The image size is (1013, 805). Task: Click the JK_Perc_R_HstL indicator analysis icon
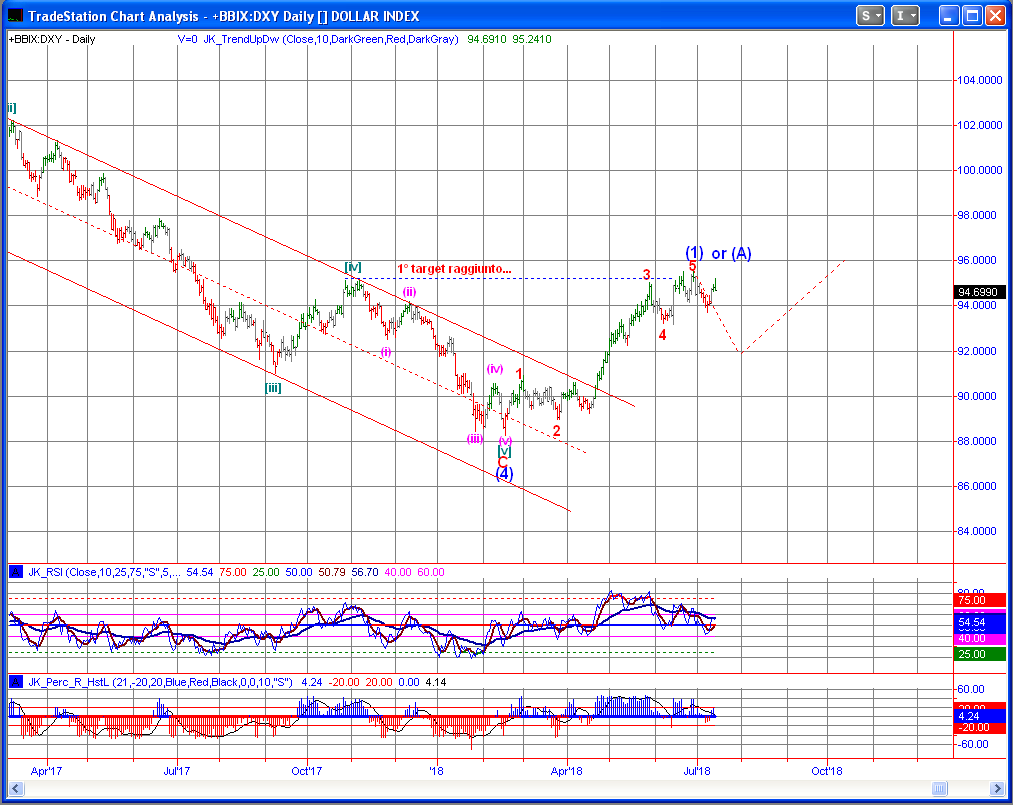coord(16,682)
